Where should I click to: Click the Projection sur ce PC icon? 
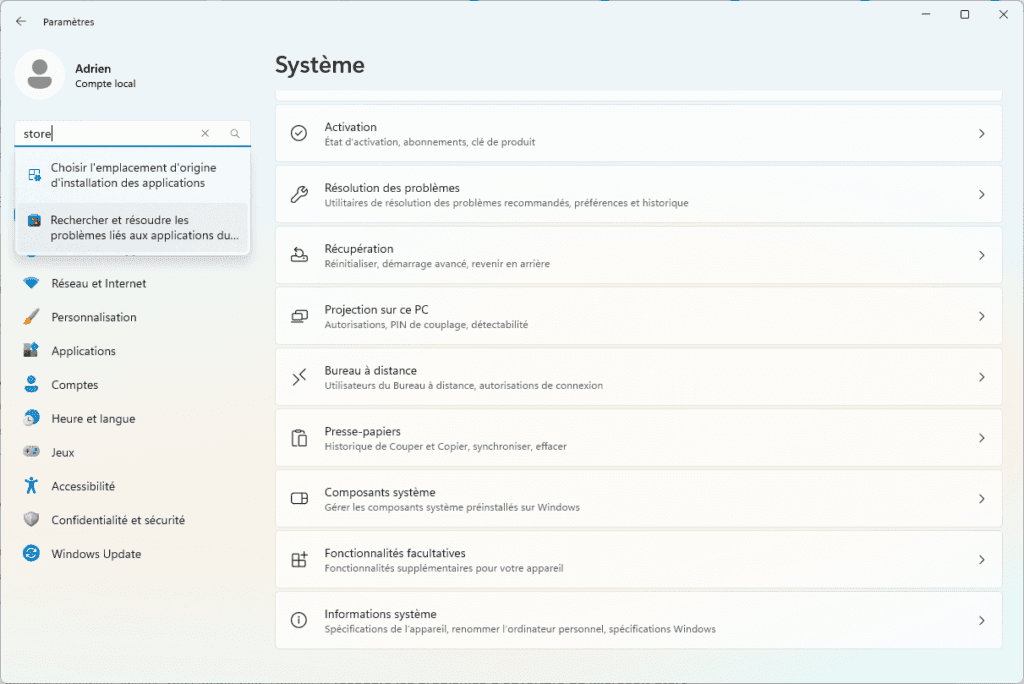299,316
